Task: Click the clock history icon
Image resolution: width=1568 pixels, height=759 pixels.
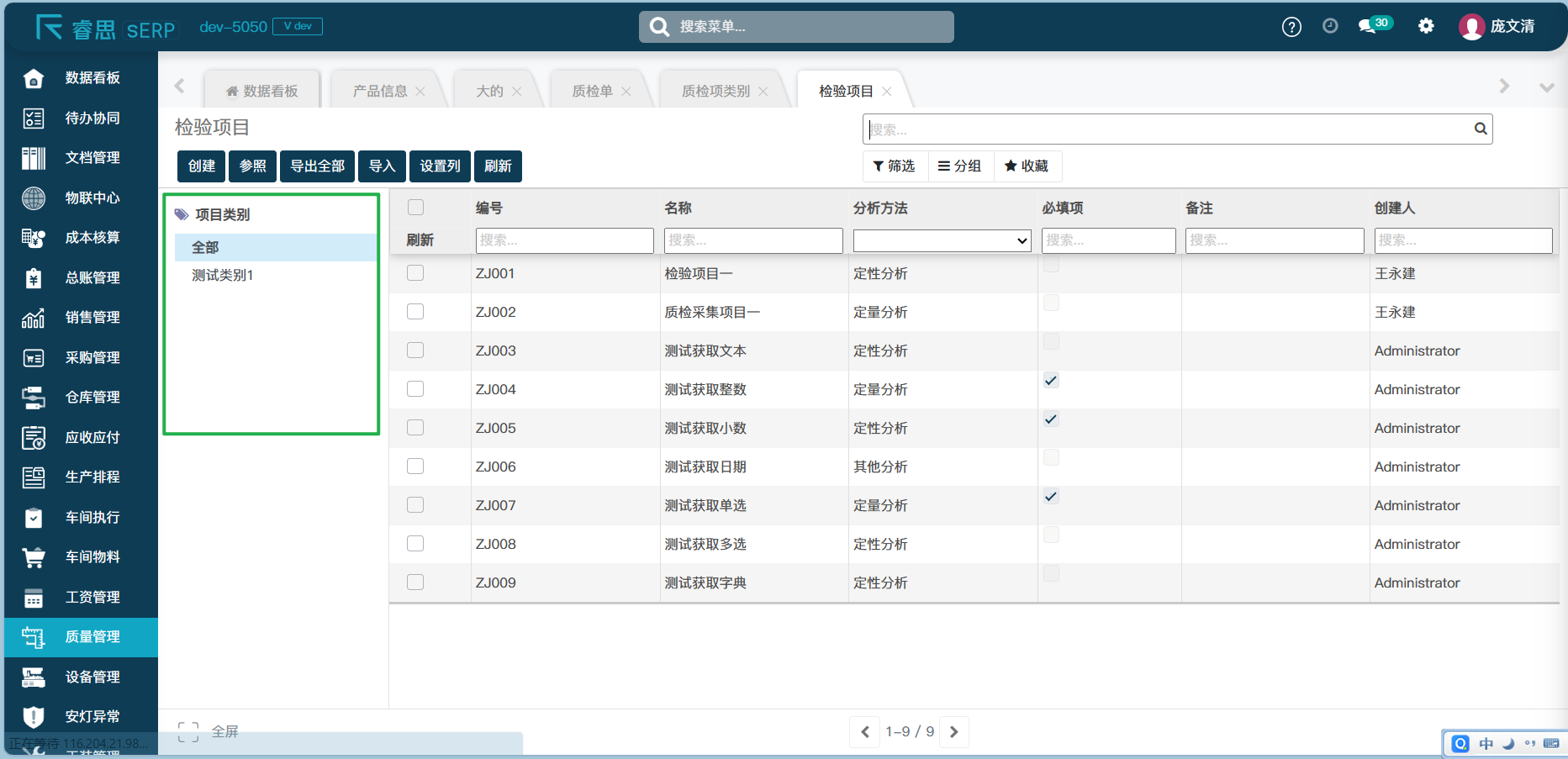Action: point(1330,26)
